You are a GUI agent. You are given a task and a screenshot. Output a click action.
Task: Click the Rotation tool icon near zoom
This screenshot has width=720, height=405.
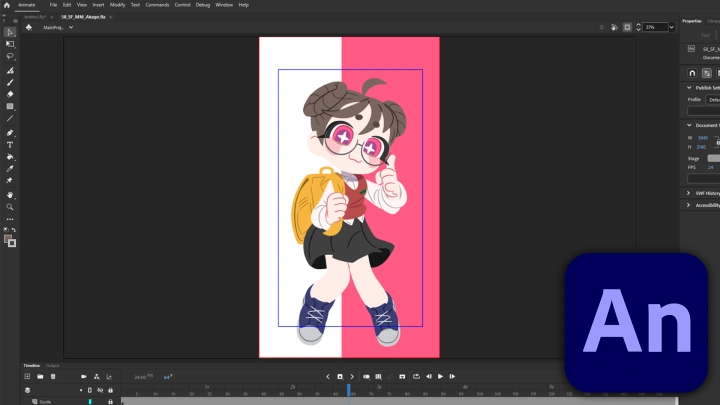pyautogui.click(x=614, y=28)
